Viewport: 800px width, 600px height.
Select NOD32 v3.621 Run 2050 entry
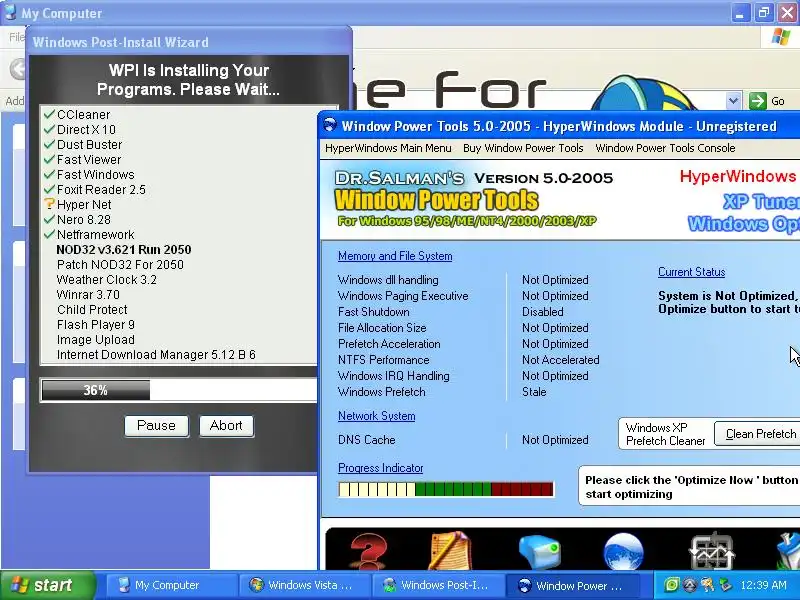(123, 249)
